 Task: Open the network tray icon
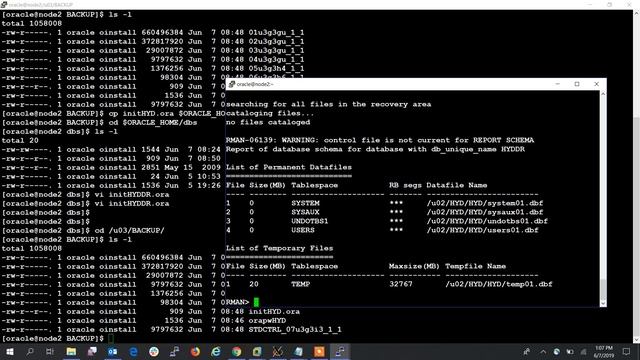[x=584, y=351]
